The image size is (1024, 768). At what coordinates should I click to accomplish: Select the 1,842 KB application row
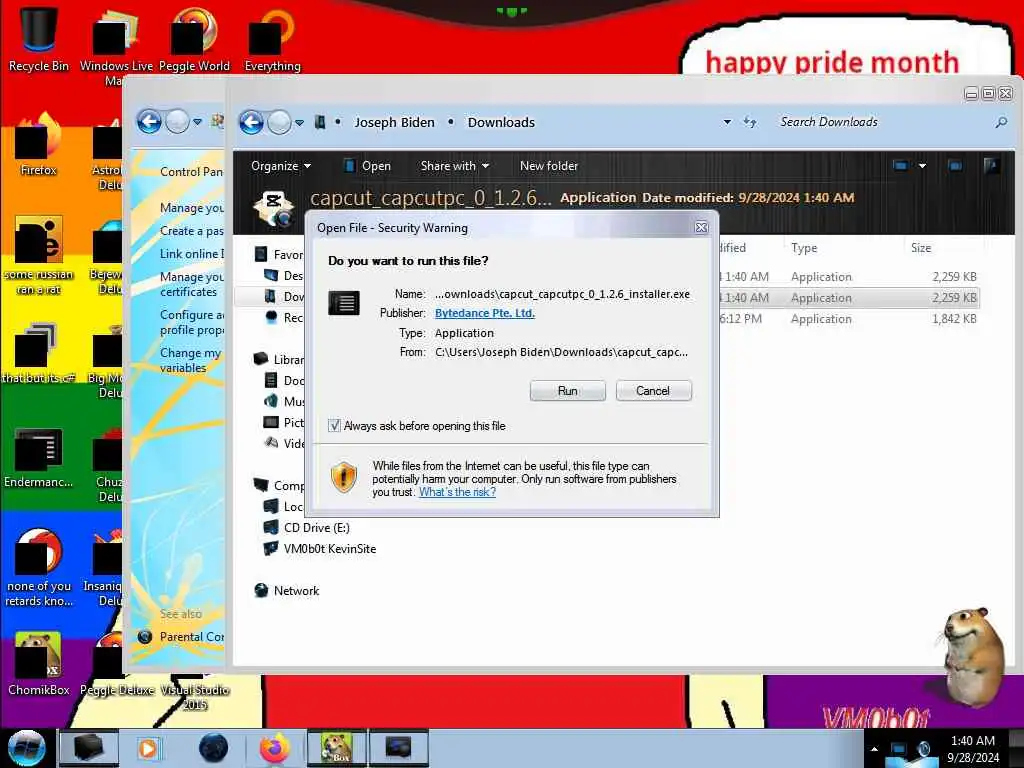click(x=849, y=319)
